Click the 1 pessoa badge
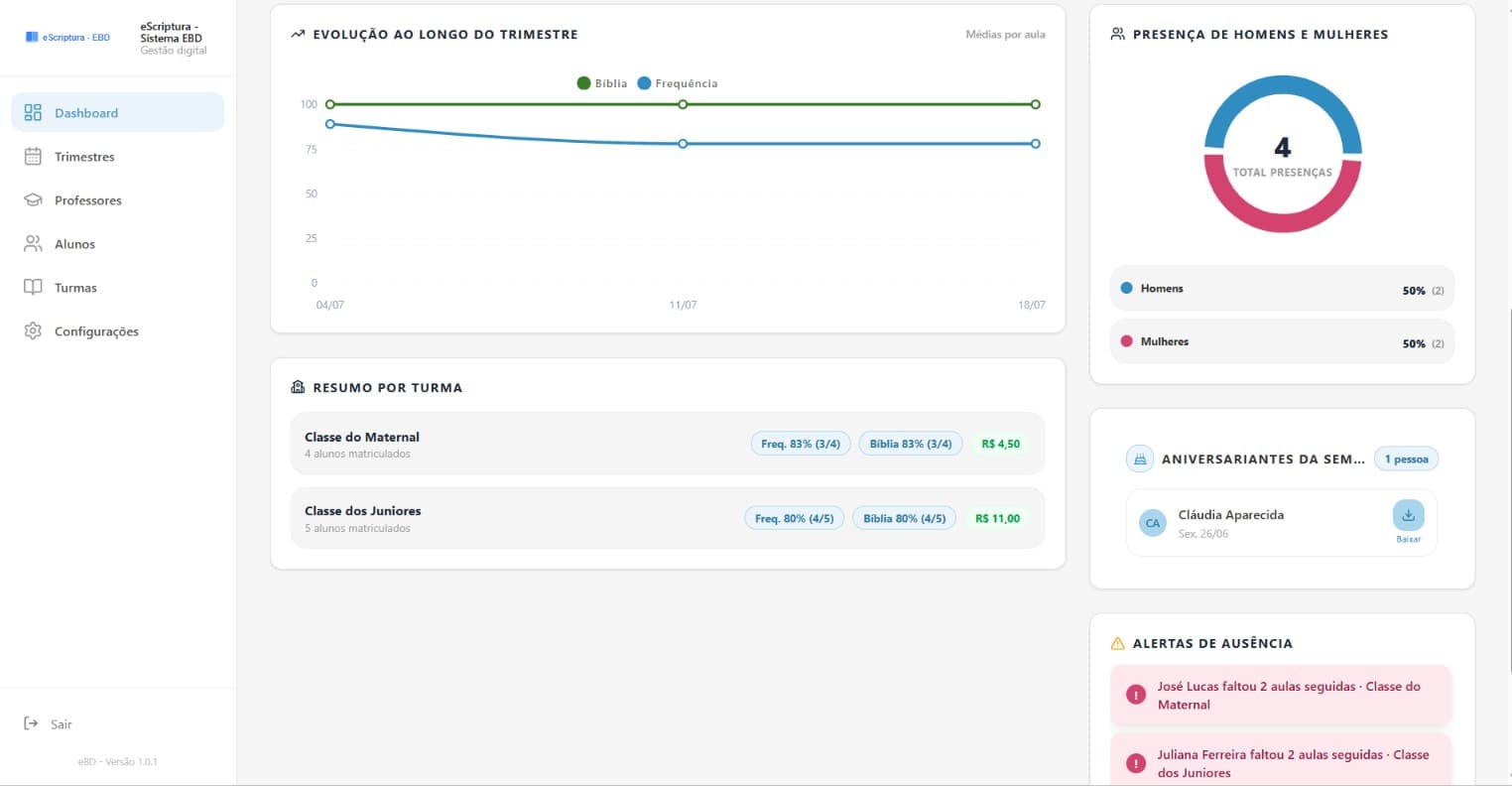 (x=1406, y=458)
